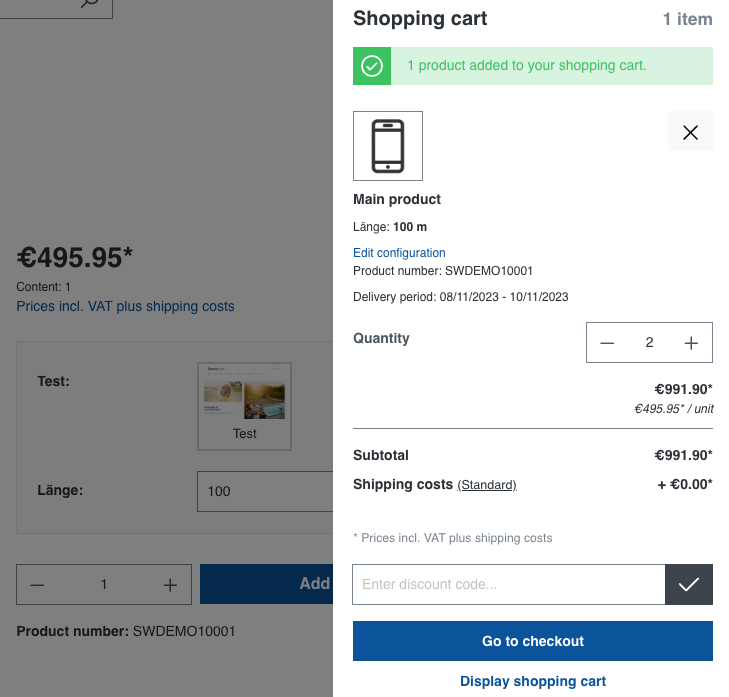729x697 pixels.
Task: Increase cart quantity with plus icon
Action: click(x=691, y=343)
